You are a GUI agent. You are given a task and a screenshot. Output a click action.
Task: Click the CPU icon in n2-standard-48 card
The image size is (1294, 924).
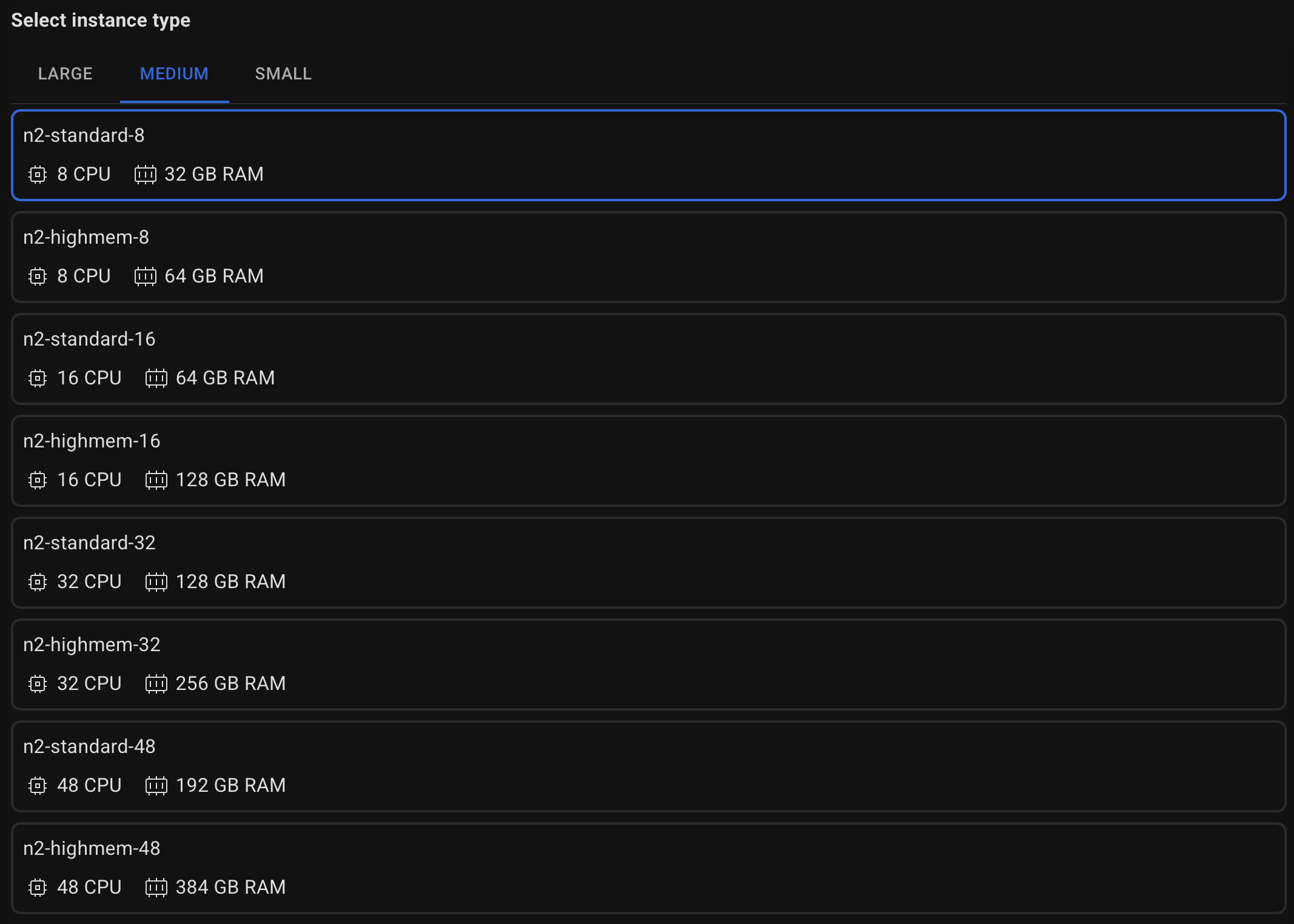click(x=38, y=786)
